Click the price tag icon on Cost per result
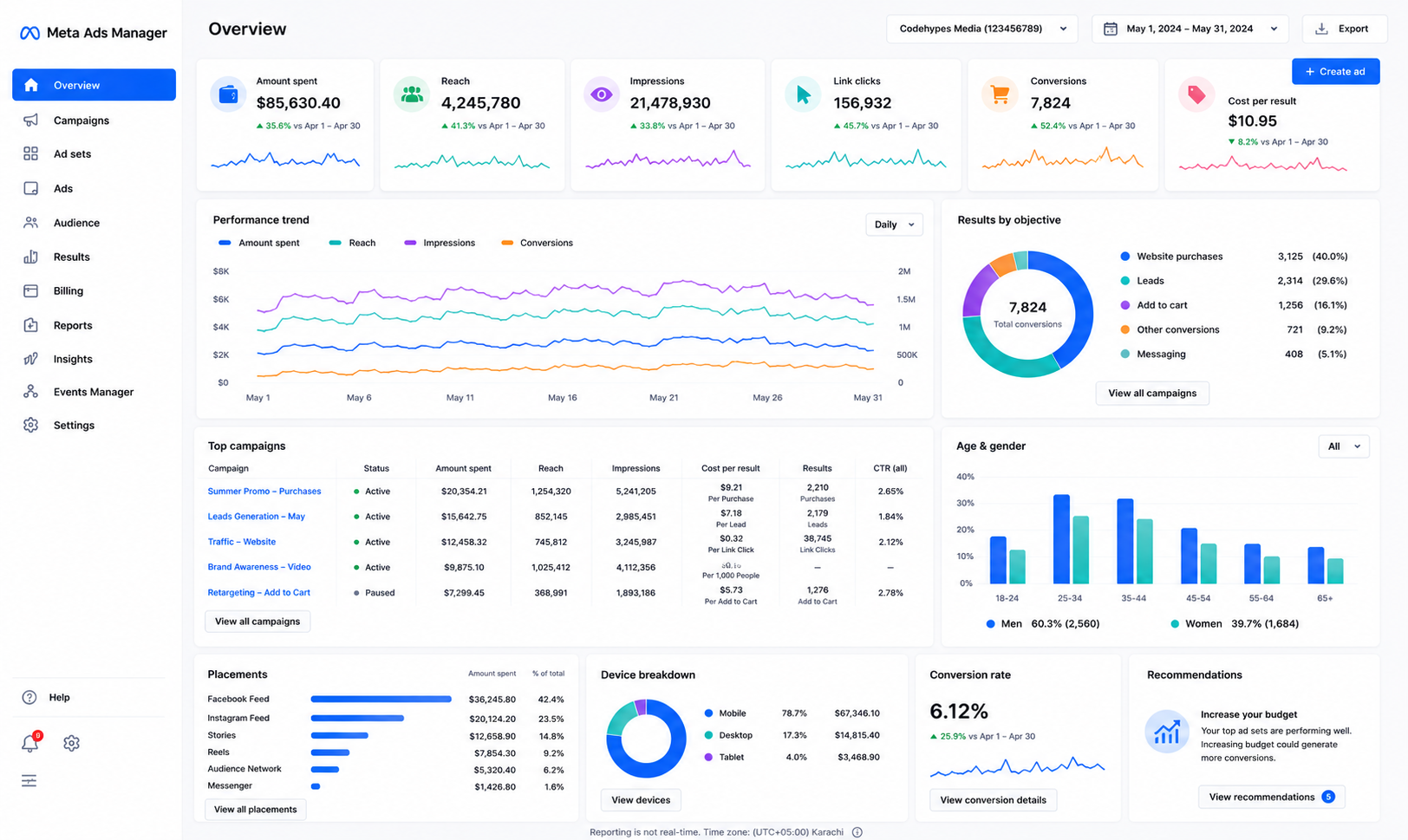Viewport: 1408px width, 840px height. pyautogui.click(x=1196, y=94)
